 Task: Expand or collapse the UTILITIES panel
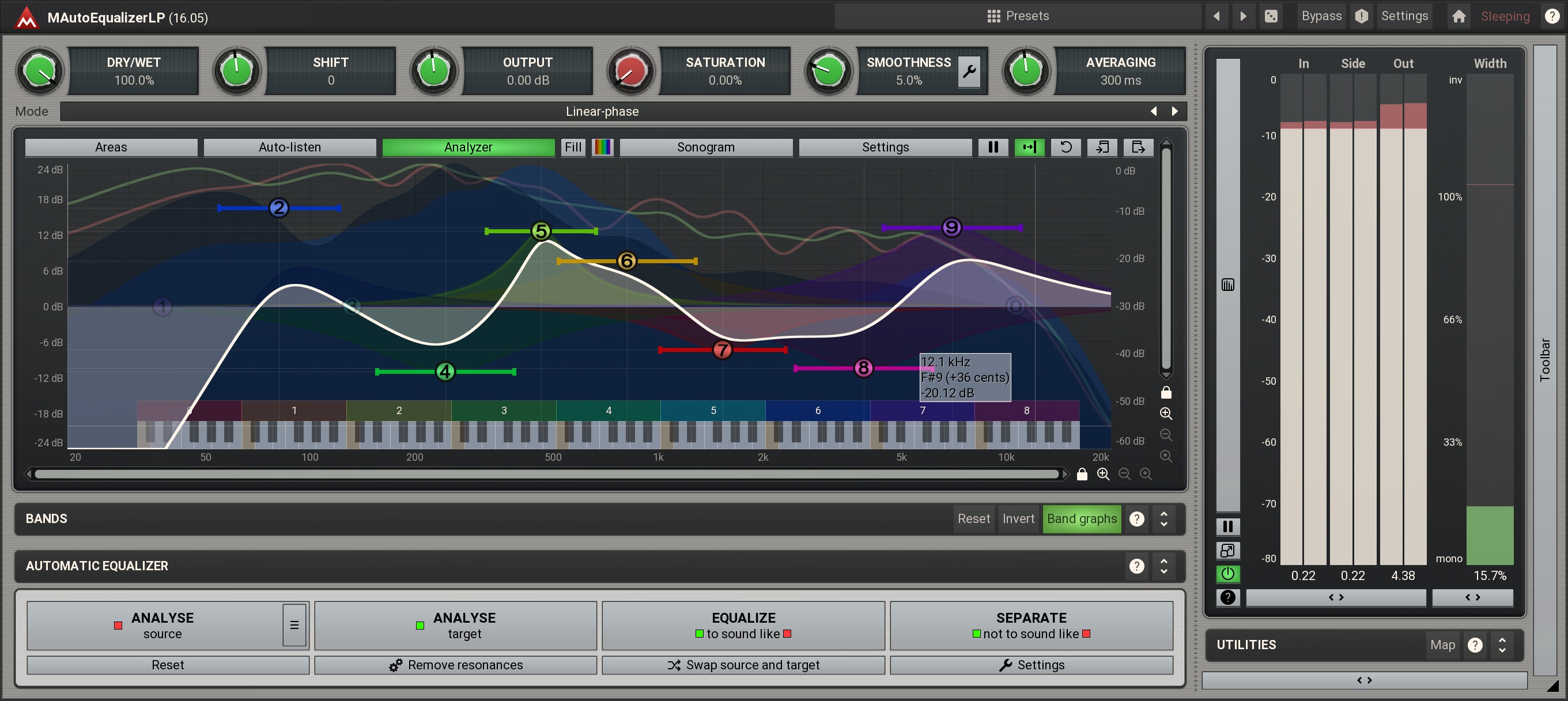1502,645
